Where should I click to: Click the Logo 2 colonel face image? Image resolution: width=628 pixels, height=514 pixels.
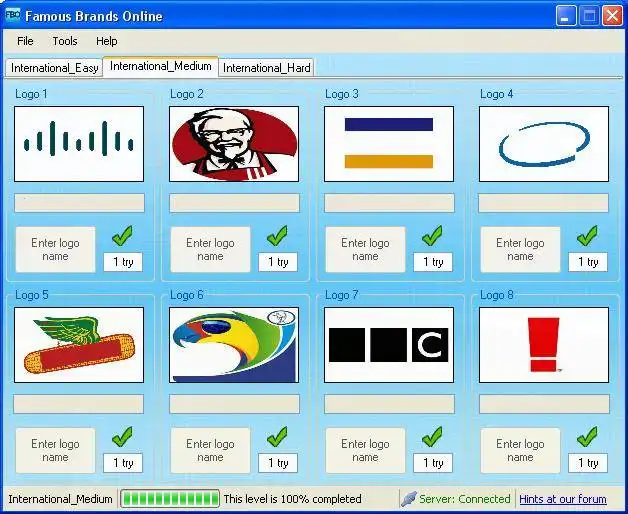point(234,144)
